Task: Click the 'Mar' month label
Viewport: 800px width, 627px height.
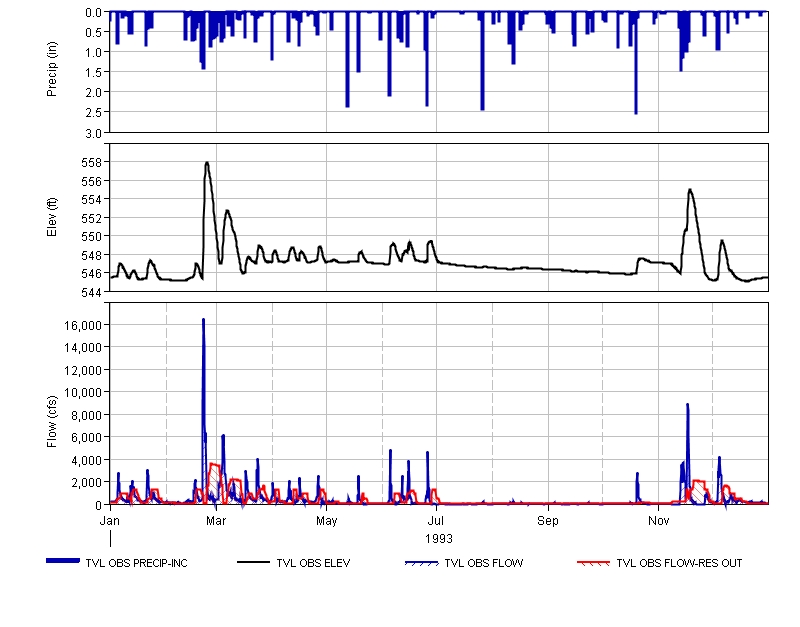Action: coord(216,521)
